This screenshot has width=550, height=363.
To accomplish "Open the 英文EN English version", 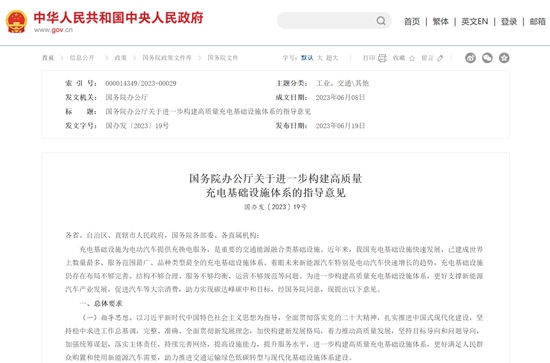I will (475, 21).
